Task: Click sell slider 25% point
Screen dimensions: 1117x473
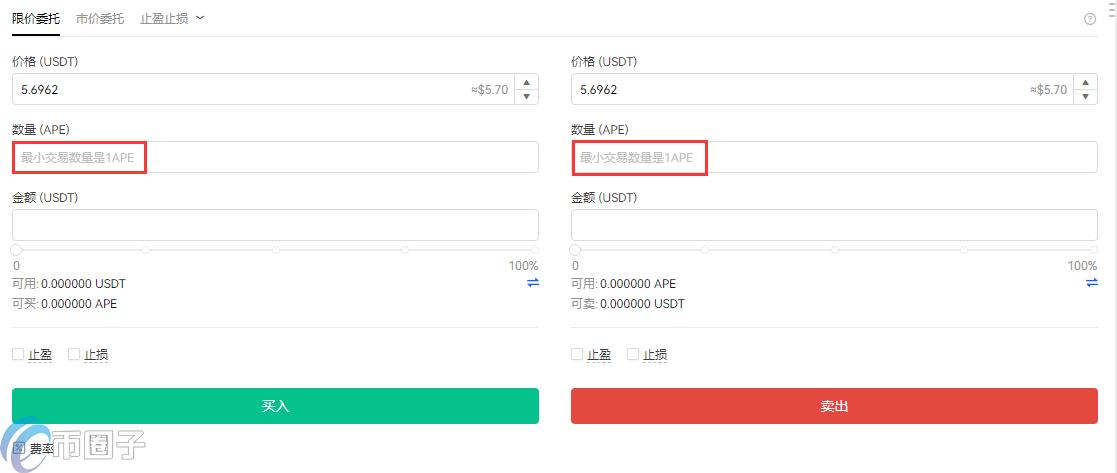Action: pyautogui.click(x=705, y=250)
